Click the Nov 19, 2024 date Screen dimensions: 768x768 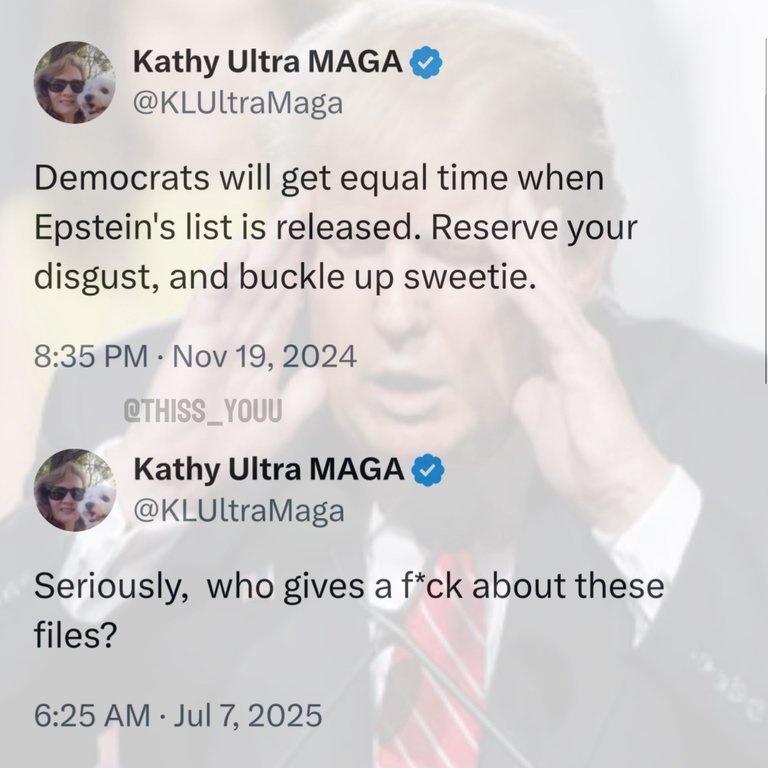[264, 356]
